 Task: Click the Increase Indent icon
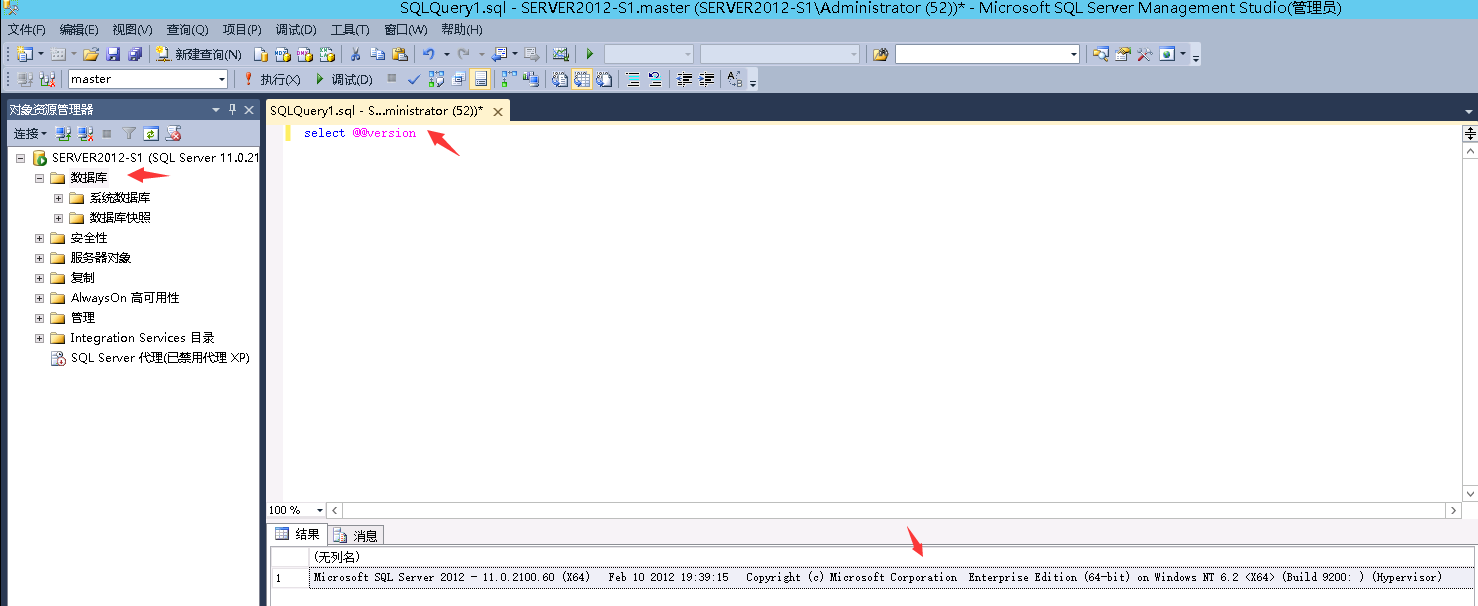[706, 79]
